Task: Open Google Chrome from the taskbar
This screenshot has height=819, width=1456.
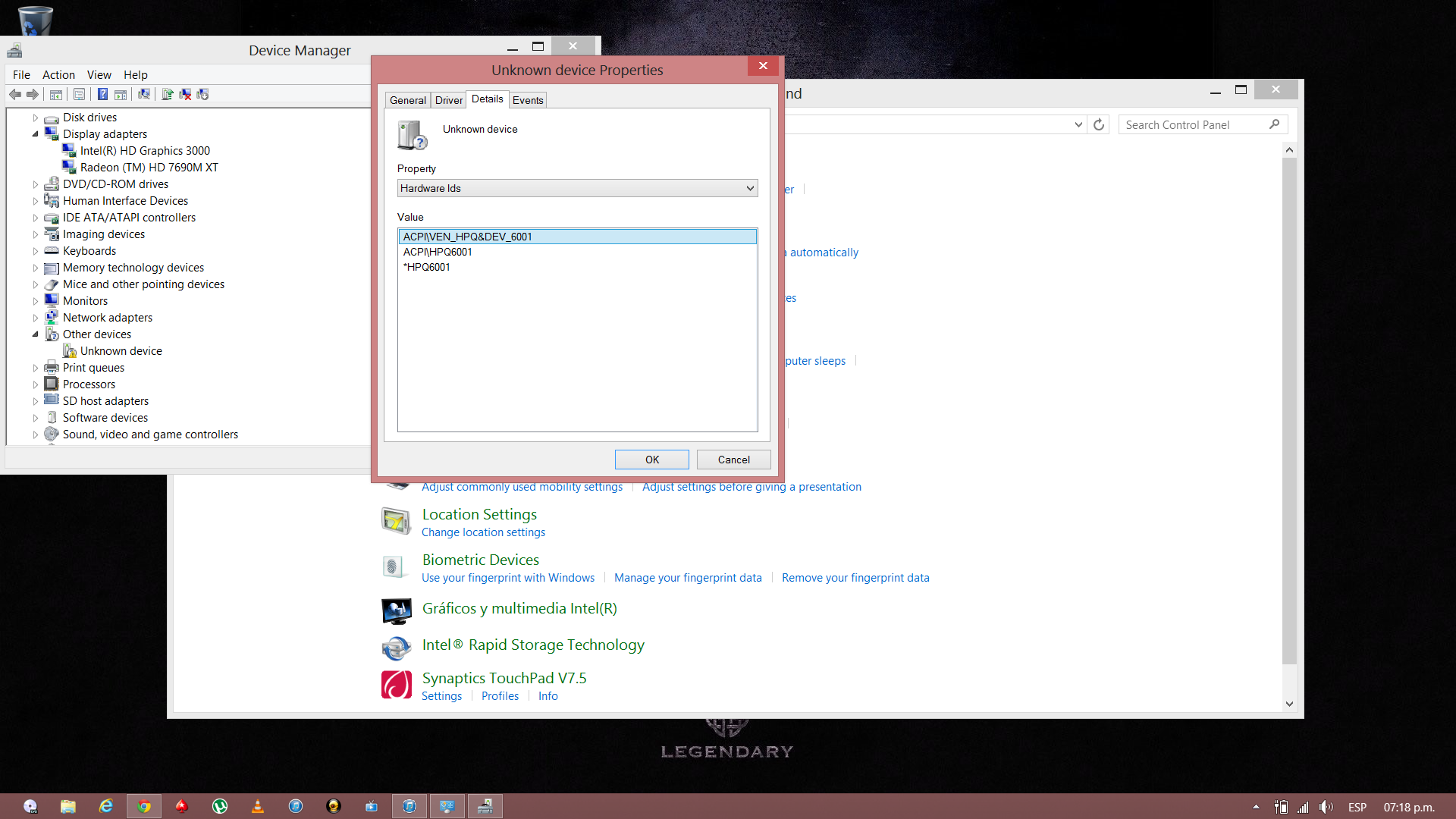Action: coord(144,806)
